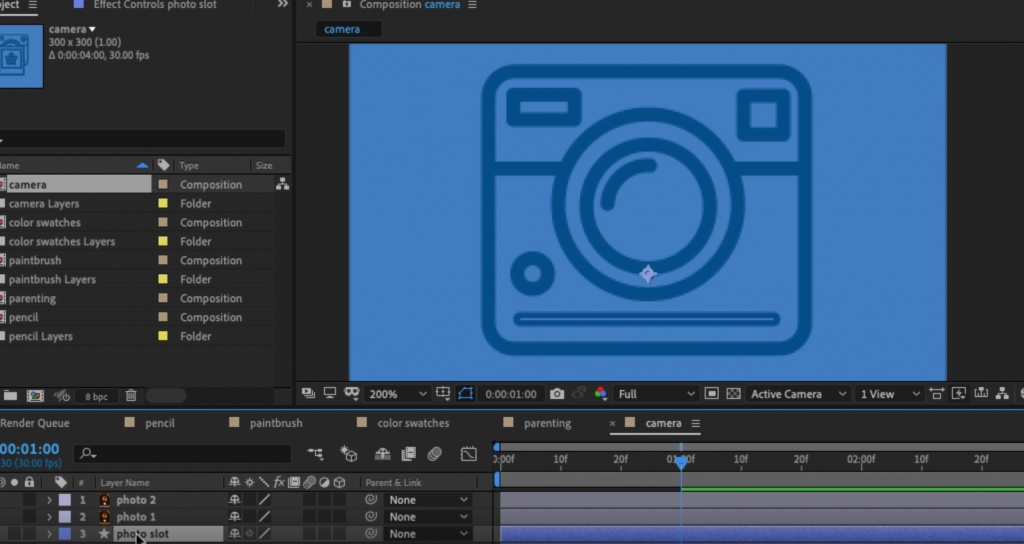Click the timeline layer search field
This screenshot has height=544, width=1024.
(x=183, y=453)
